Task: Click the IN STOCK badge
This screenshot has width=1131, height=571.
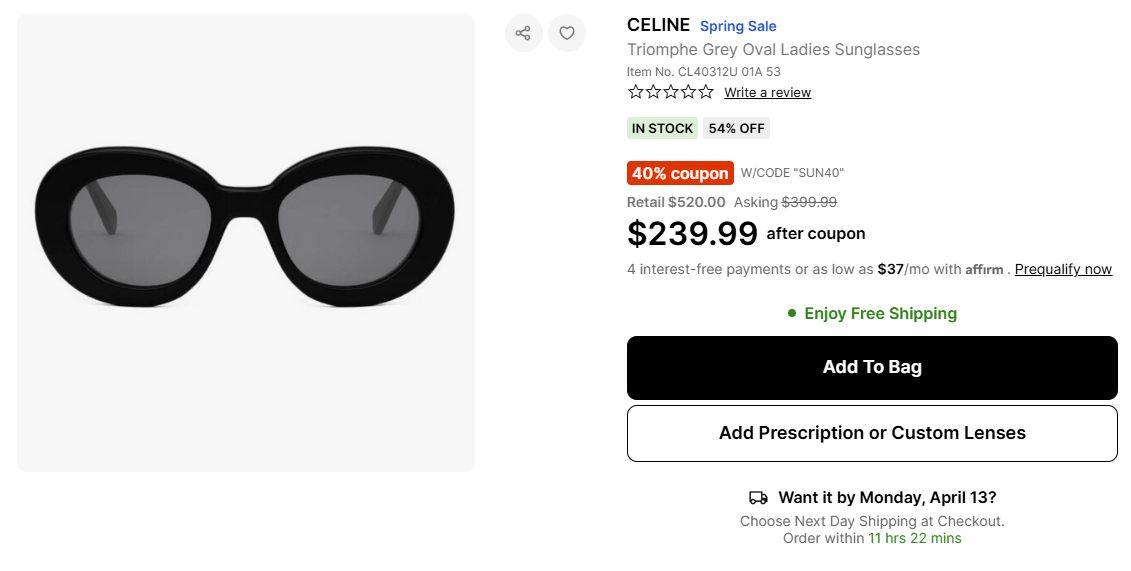Action: pos(662,128)
